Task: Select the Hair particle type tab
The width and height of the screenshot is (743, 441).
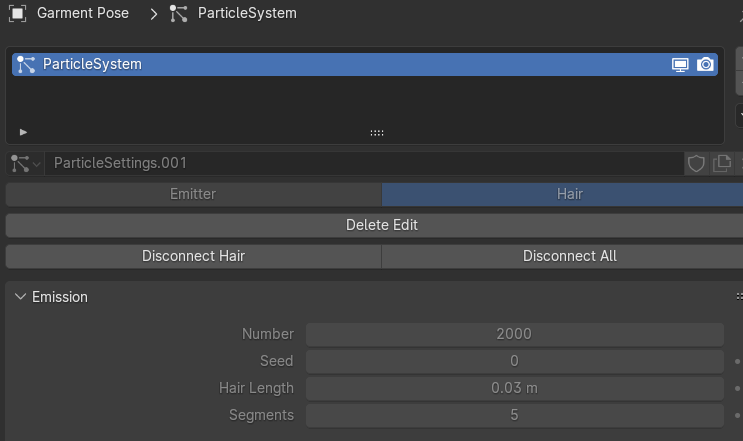Action: coord(569,194)
